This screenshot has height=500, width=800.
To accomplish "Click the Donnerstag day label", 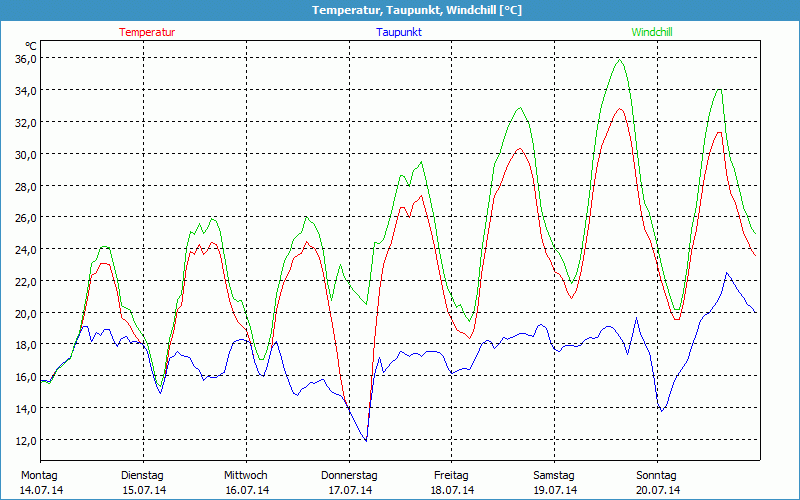I will coord(349,476).
